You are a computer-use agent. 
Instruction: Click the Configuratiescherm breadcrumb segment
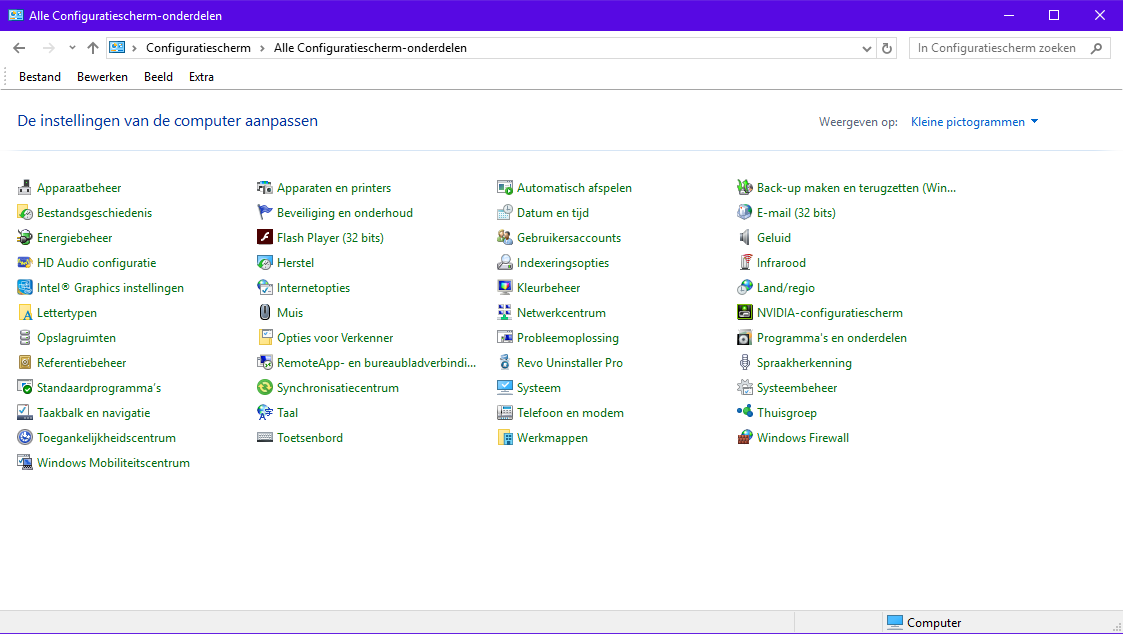coord(198,48)
